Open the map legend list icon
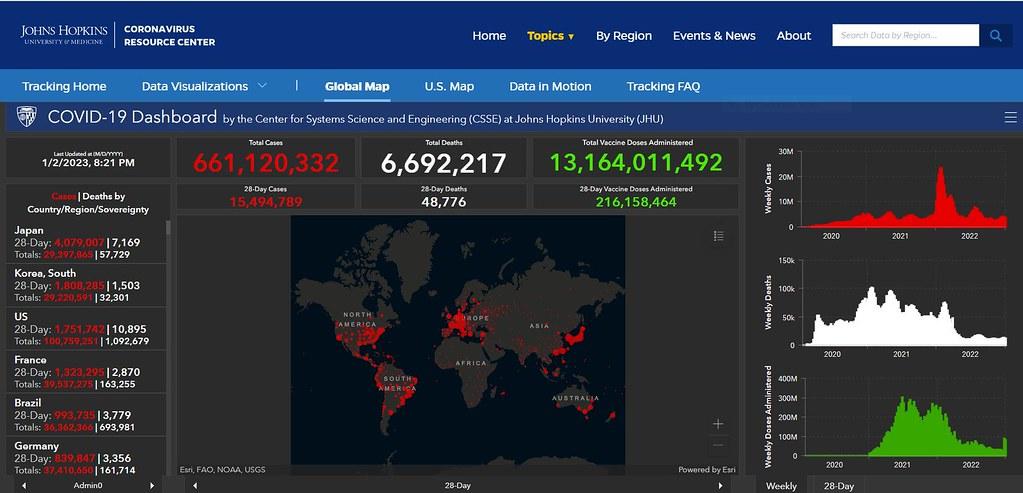Screen dimensions: 1023x493 click(718, 236)
